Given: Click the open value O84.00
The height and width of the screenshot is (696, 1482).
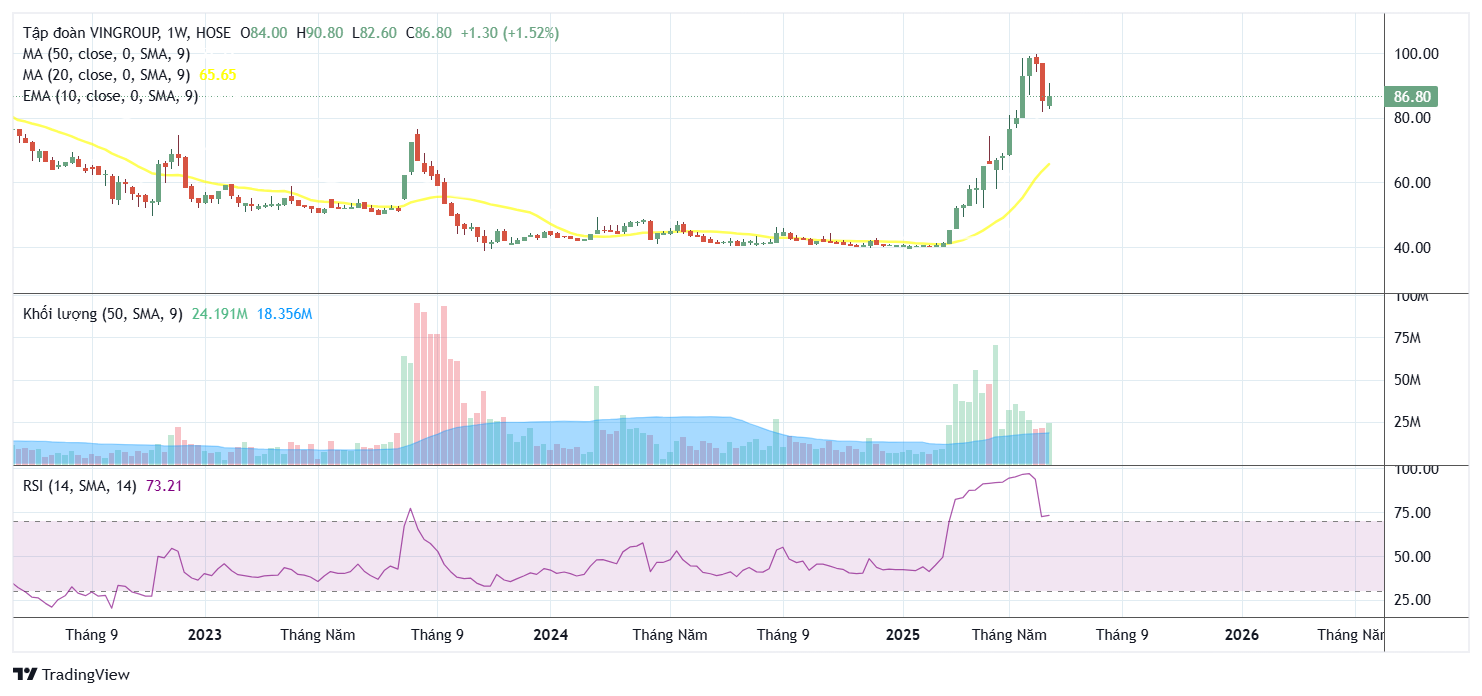Looking at the screenshot, I should click(x=263, y=33).
